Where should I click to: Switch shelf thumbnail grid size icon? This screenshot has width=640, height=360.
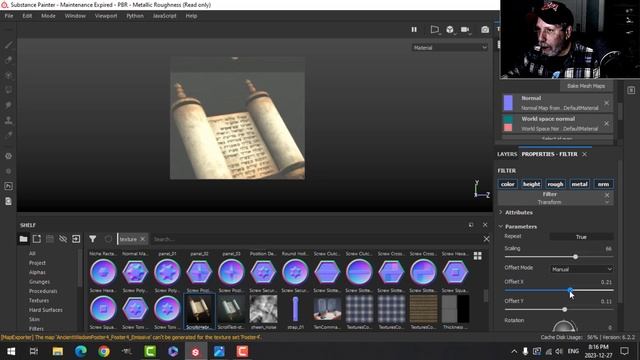point(478,256)
